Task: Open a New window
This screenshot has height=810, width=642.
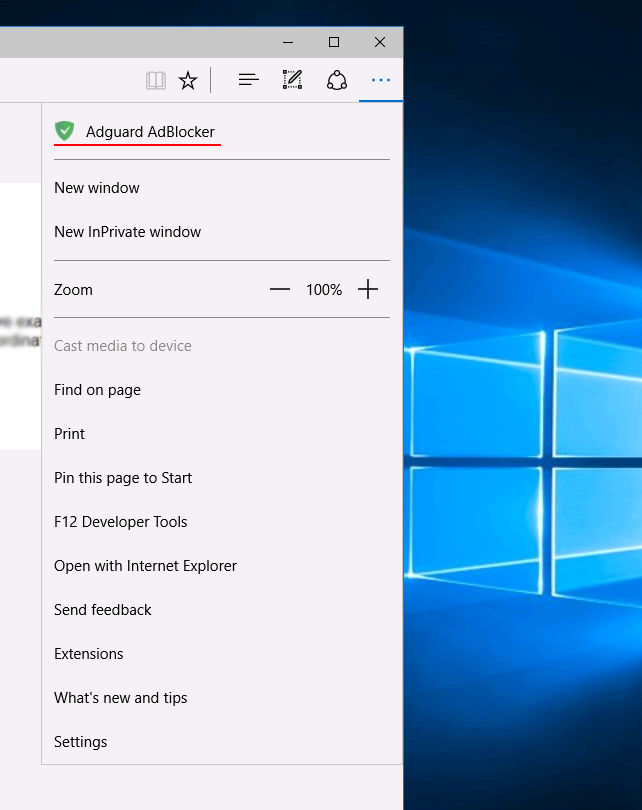Action: 97,188
